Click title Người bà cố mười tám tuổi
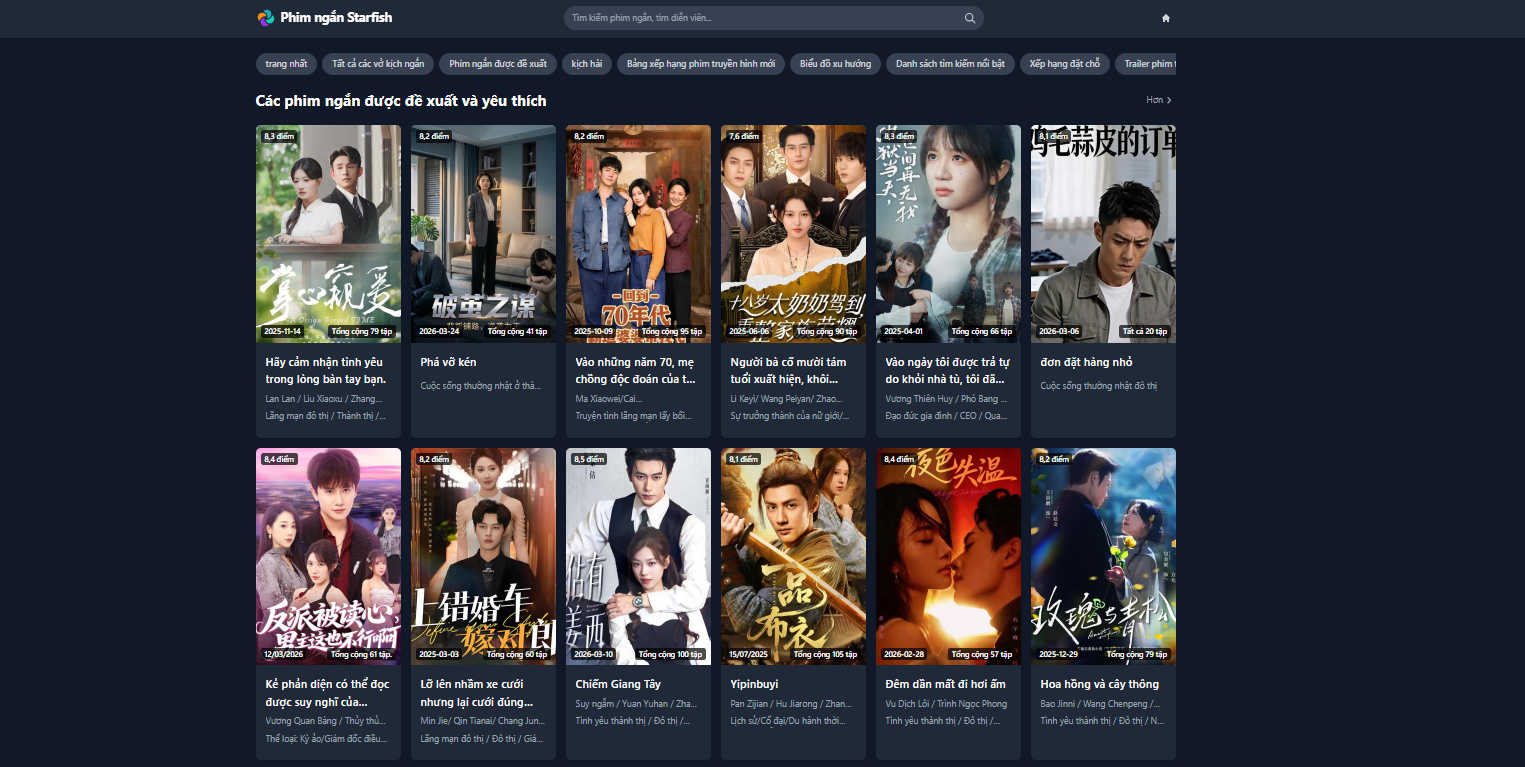1525x767 pixels. click(790, 370)
